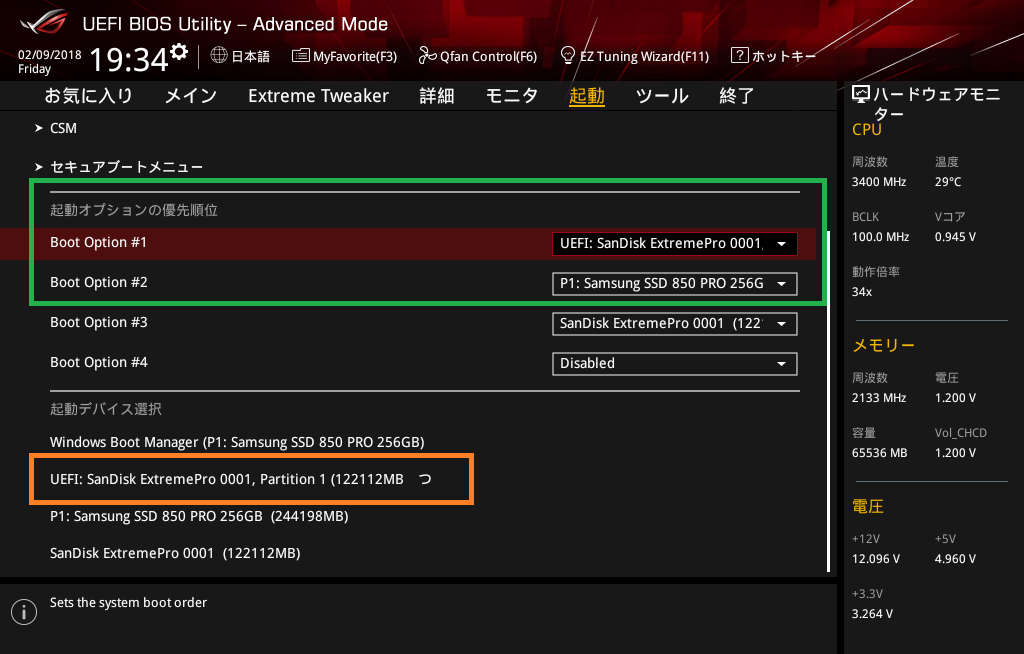The height and width of the screenshot is (654, 1024).
Task: Click the info icon beside help text
Action: (x=24, y=612)
